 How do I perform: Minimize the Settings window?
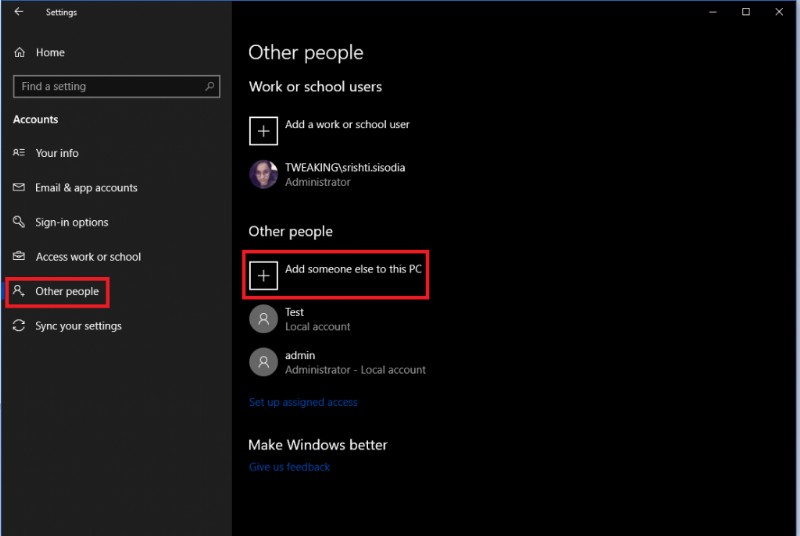pos(713,12)
